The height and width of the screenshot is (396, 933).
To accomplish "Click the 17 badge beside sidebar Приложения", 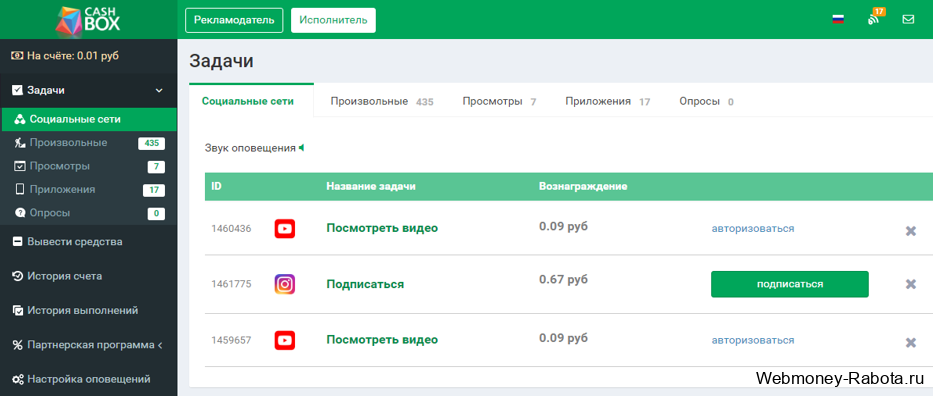I will [154, 190].
